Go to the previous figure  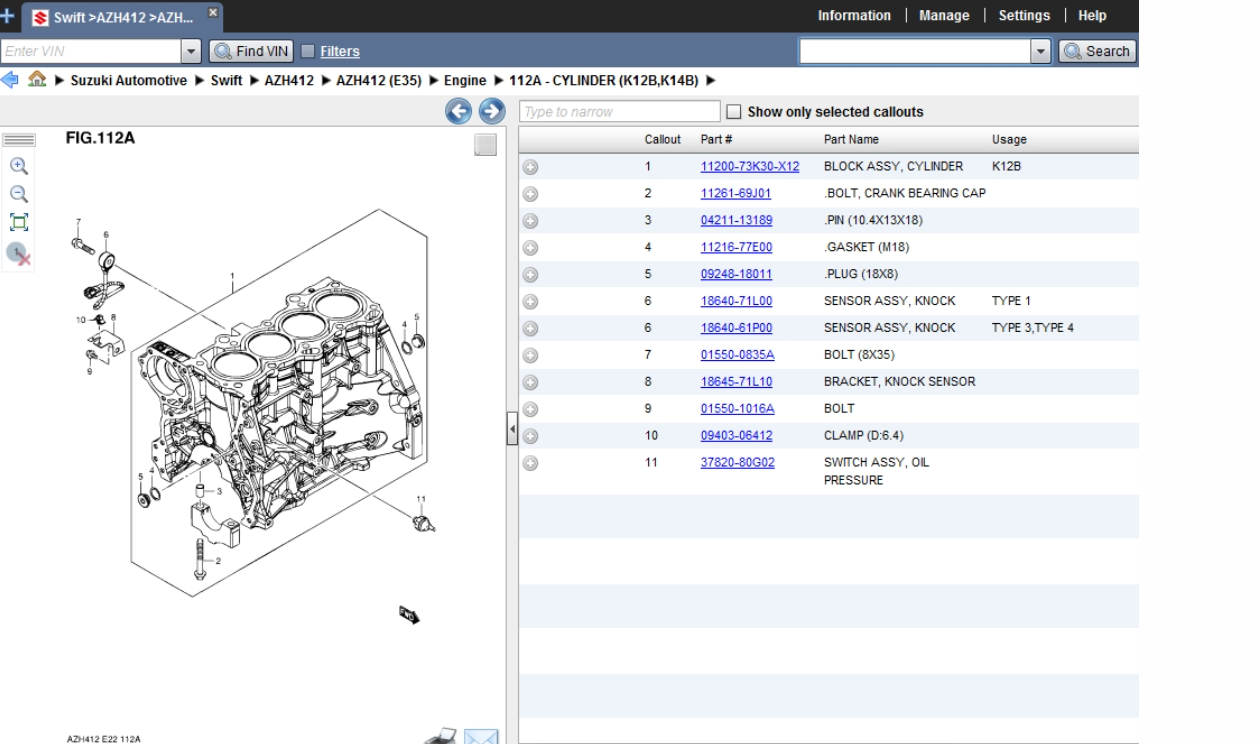(460, 112)
